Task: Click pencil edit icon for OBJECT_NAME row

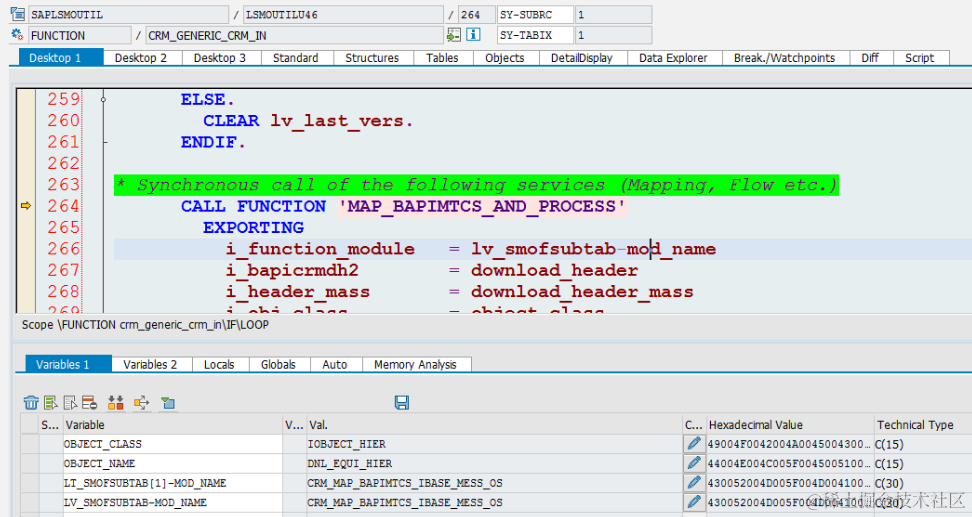Action: (694, 463)
